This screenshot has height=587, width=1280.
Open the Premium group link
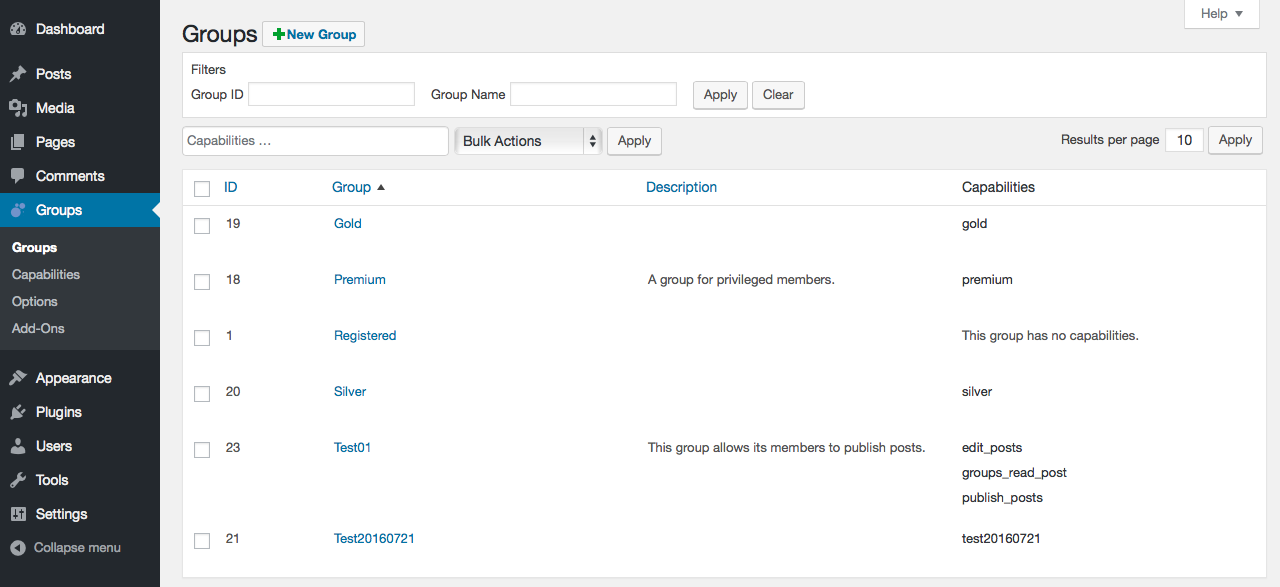point(360,279)
